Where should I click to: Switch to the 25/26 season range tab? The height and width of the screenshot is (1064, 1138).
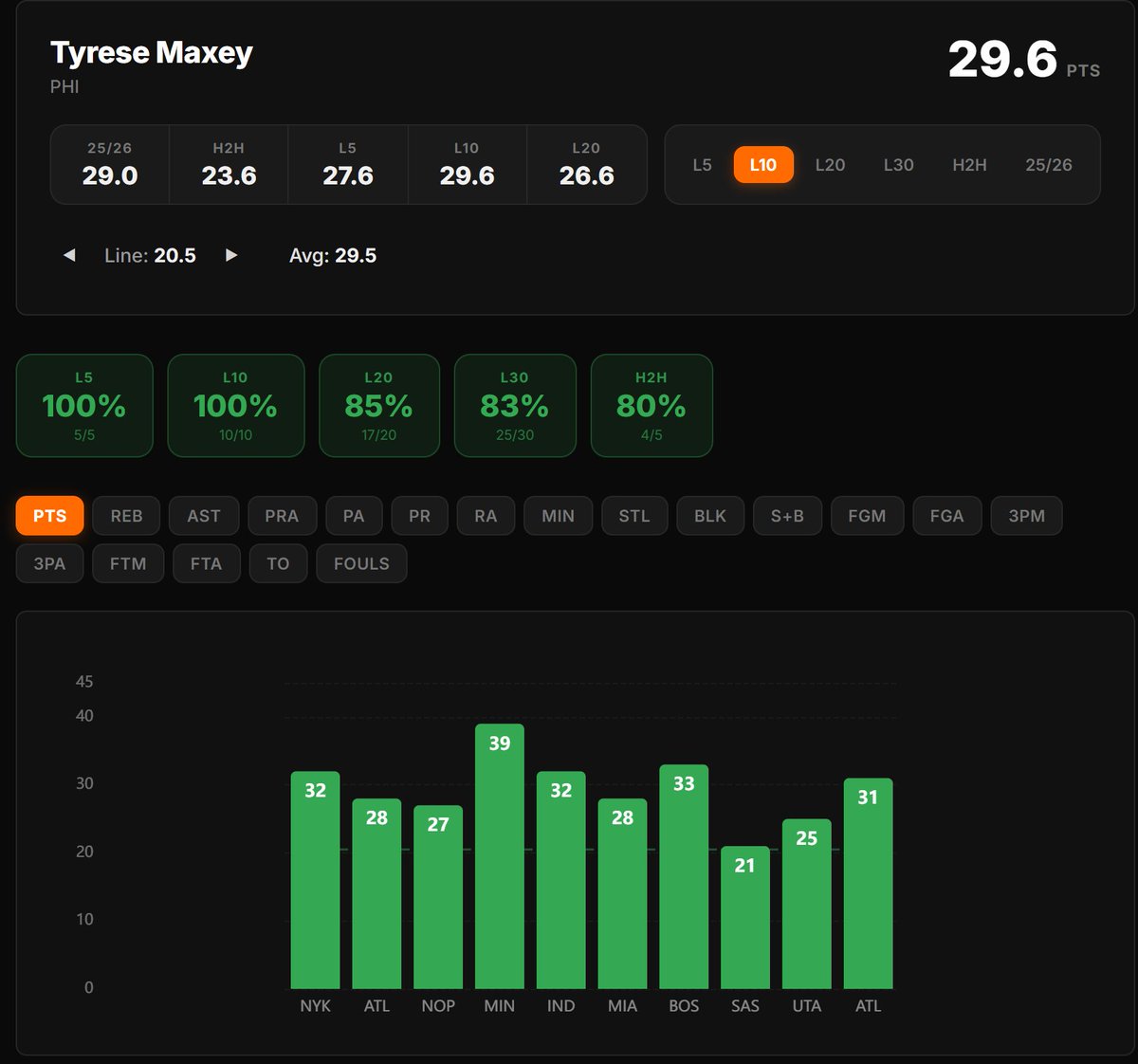(1048, 165)
